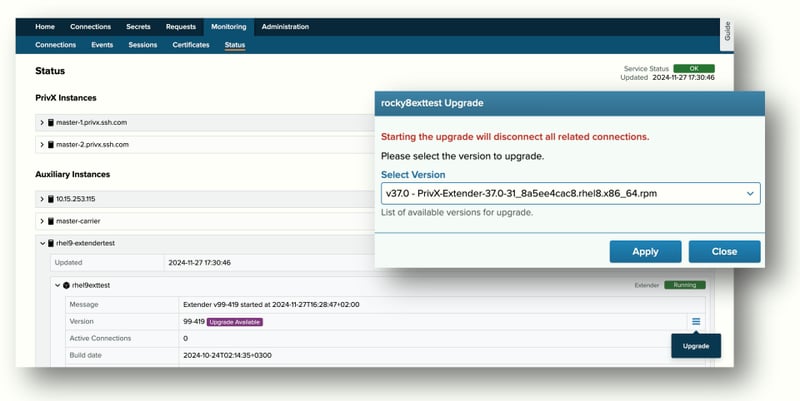Go to the Secrets menu
800x401 pixels.
click(x=138, y=27)
